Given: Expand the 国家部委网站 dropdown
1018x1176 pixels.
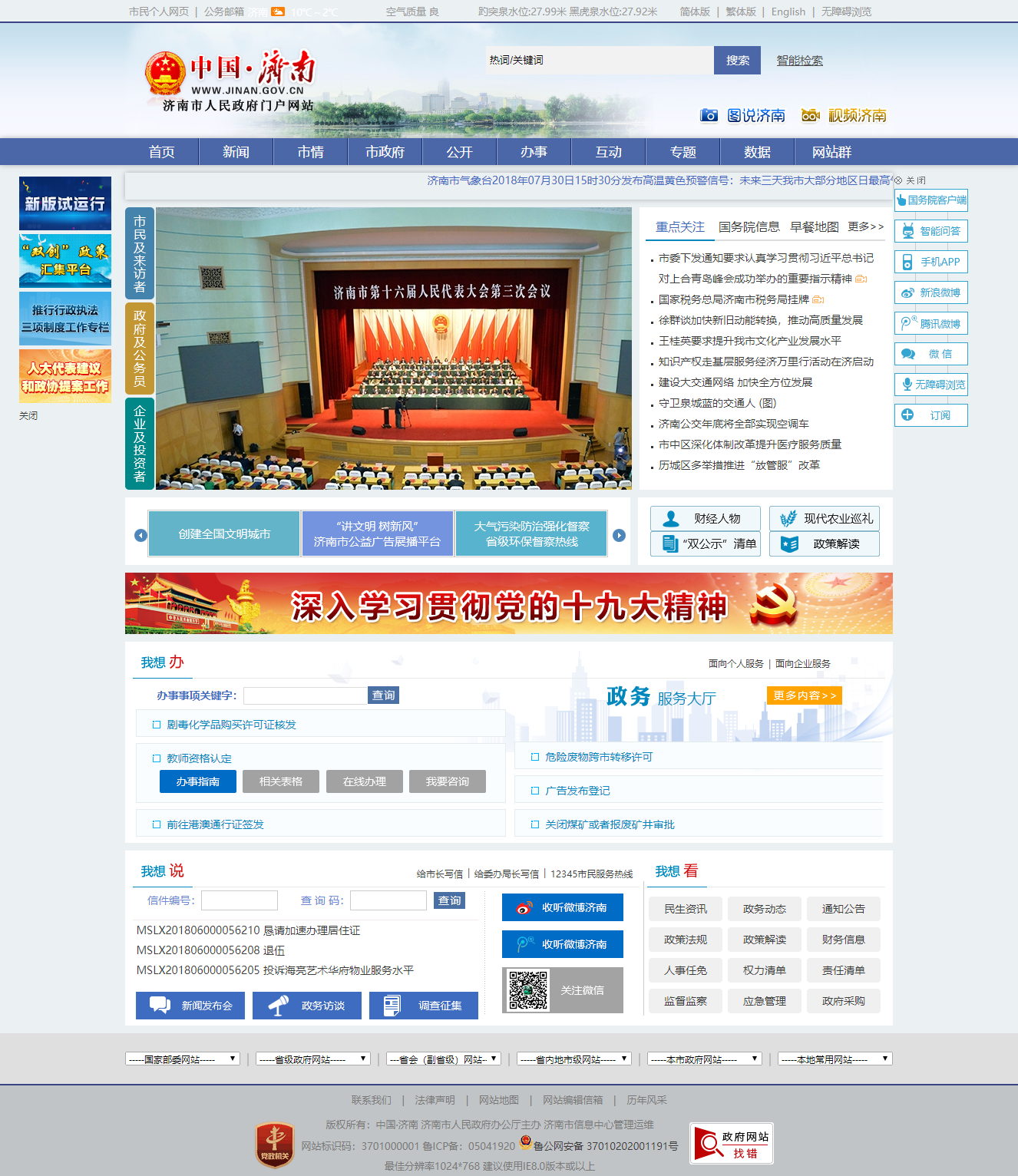Looking at the screenshot, I should click(183, 1059).
